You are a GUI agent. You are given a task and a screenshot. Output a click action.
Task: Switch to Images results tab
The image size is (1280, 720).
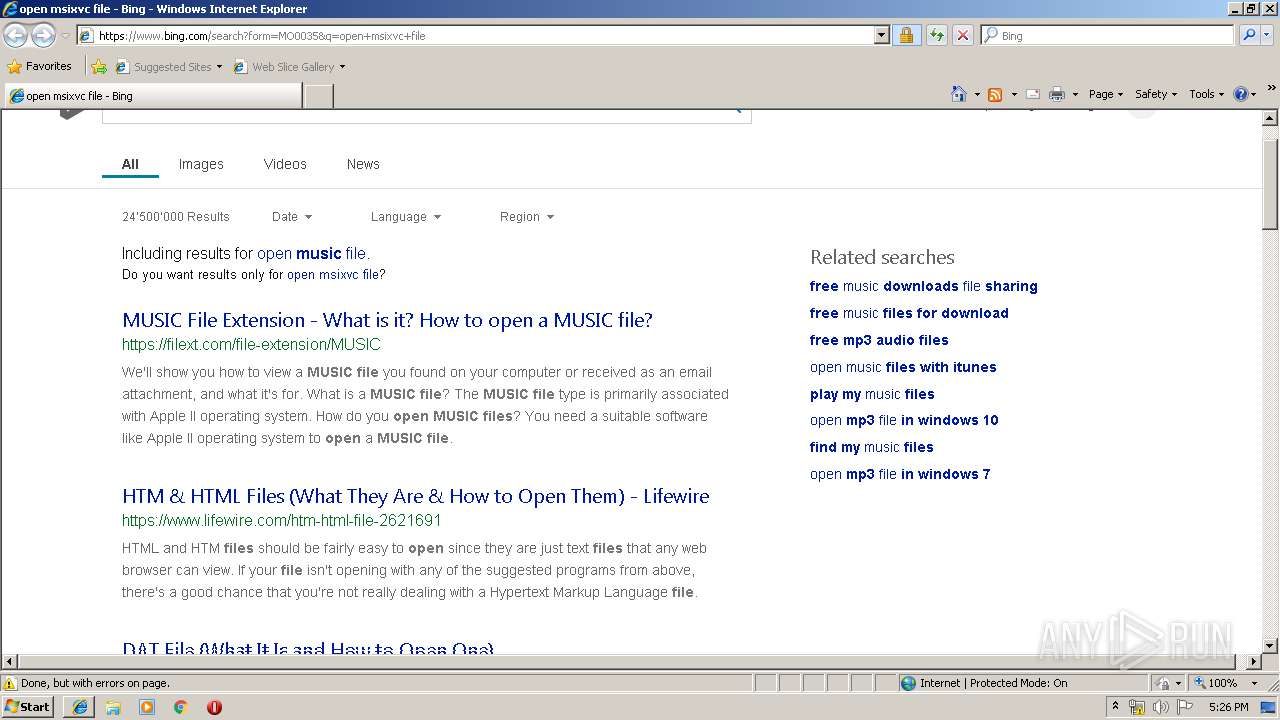pos(201,164)
